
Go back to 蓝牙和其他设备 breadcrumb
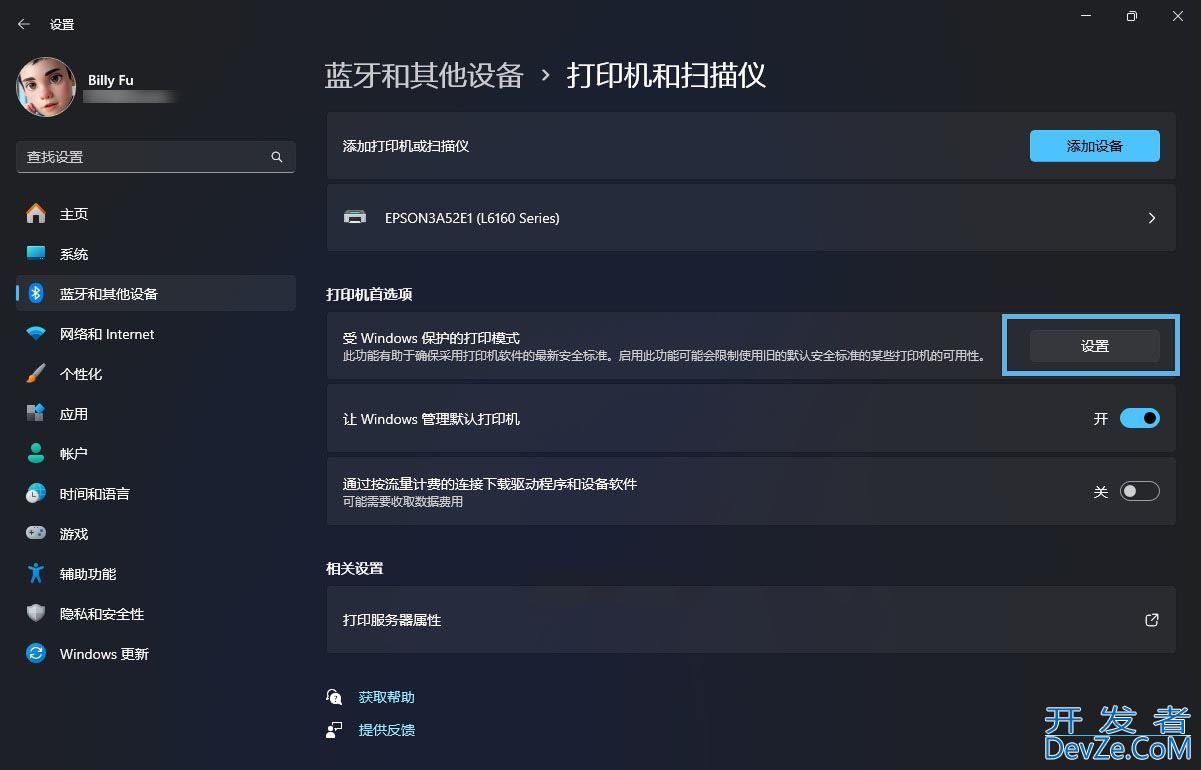tap(424, 75)
